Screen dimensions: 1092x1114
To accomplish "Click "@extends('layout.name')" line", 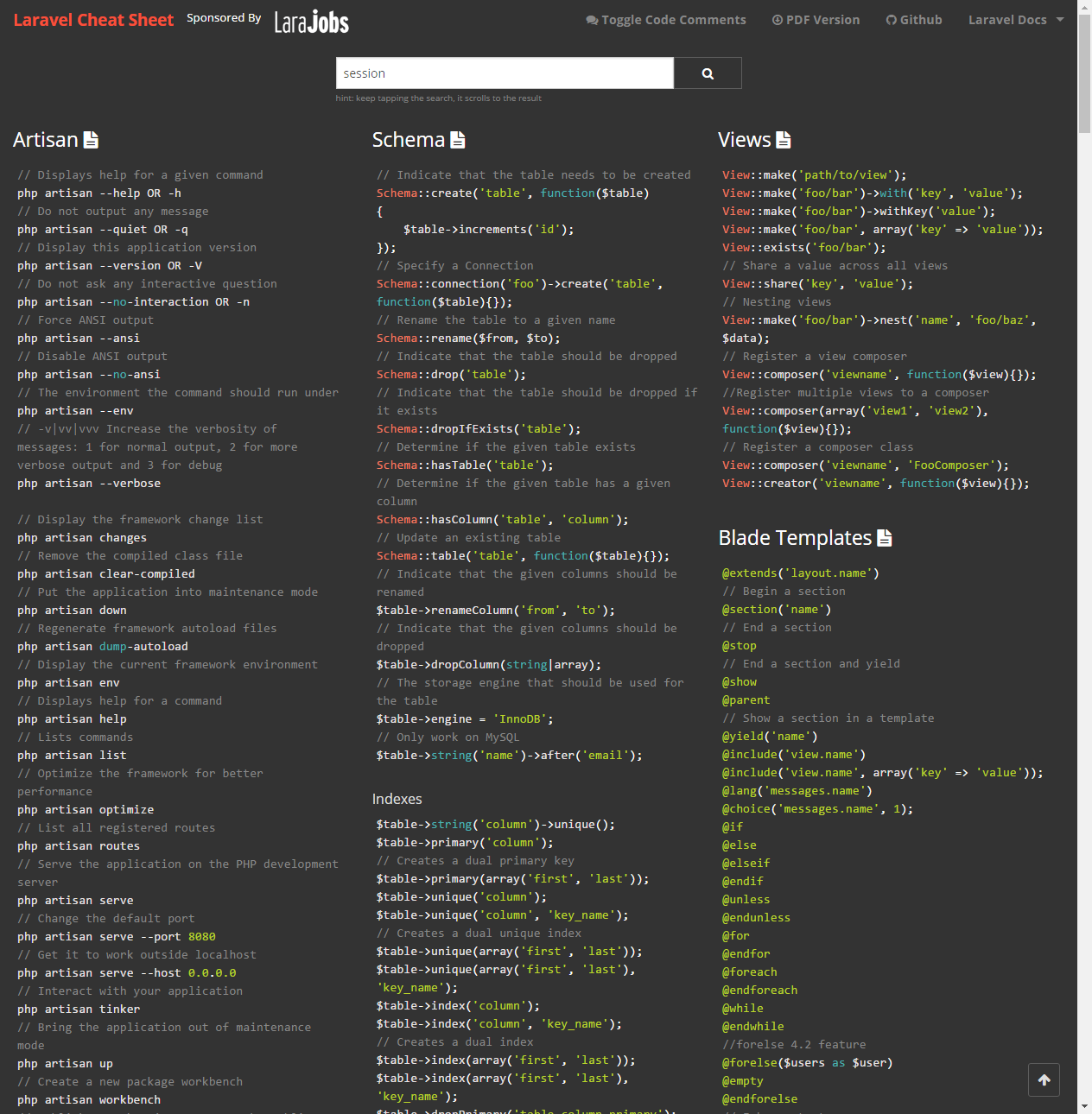I will [x=801, y=573].
